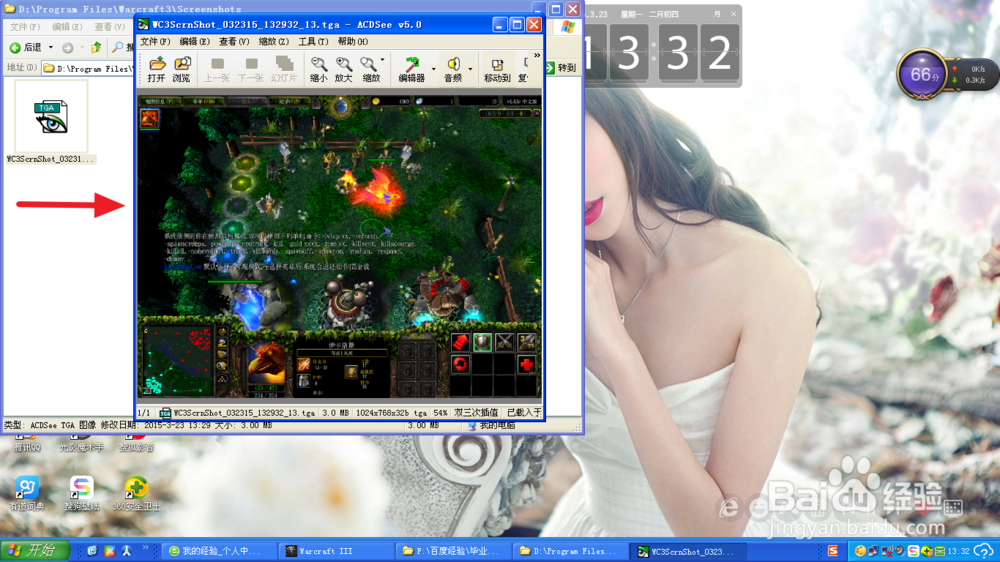Expand the 缩放 zoom dropdown arrow

click(383, 61)
